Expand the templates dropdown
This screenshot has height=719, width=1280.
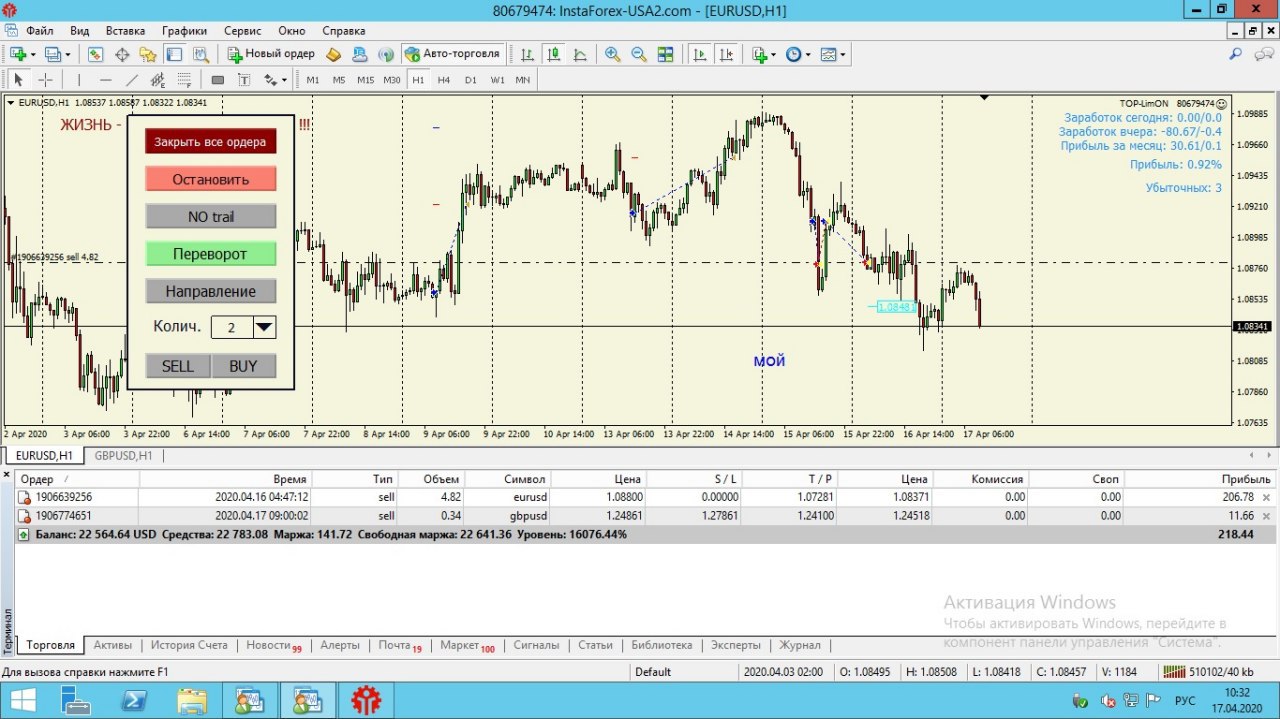tap(843, 54)
